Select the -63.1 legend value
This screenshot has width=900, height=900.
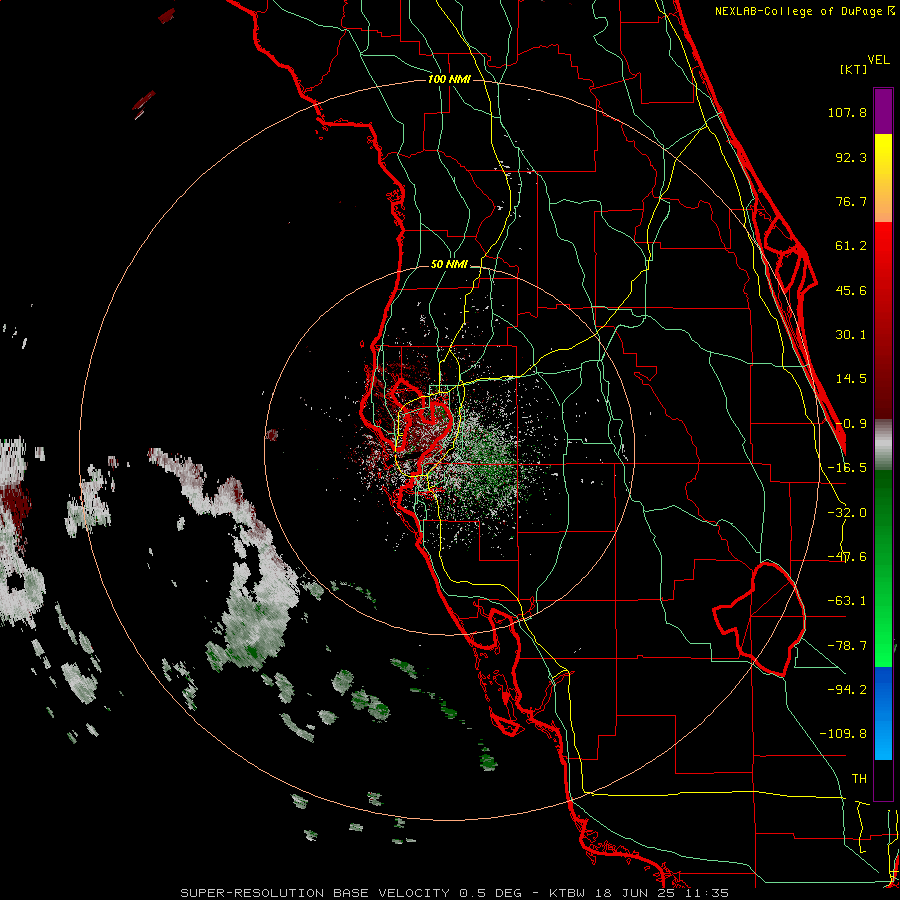coord(847,601)
